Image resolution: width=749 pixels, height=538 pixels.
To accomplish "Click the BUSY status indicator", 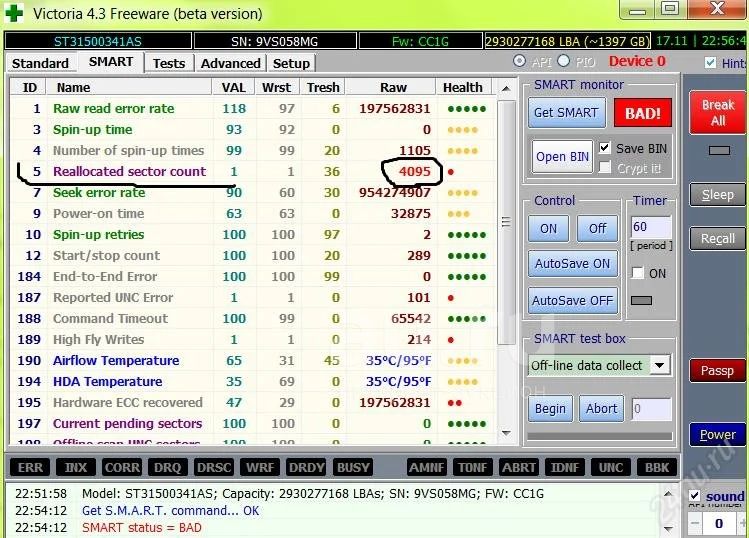I will click(x=353, y=467).
